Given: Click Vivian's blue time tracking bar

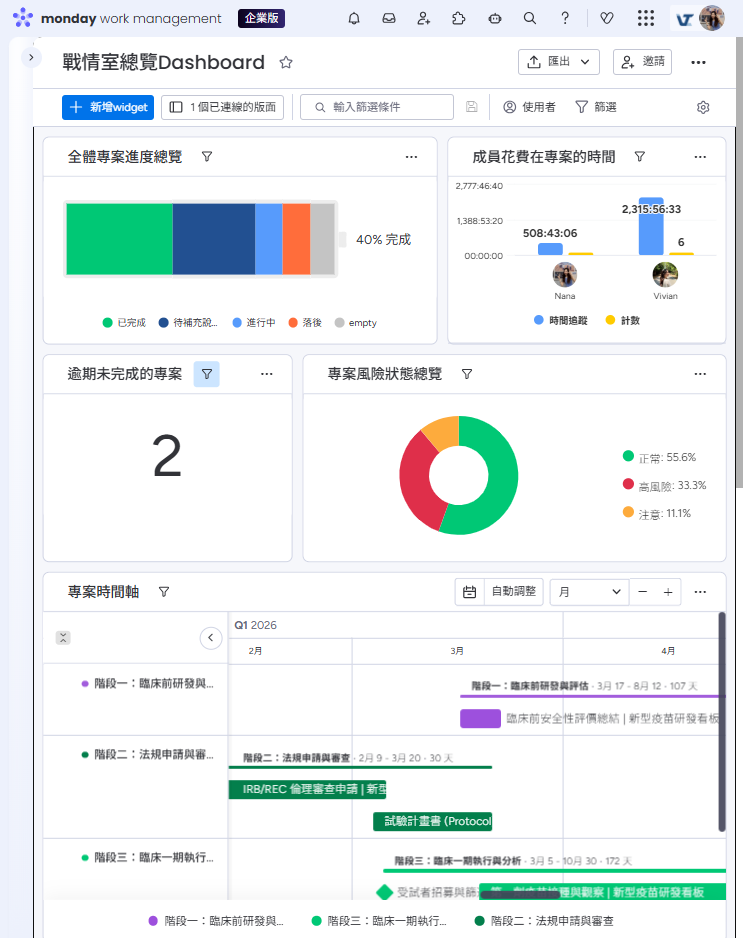Looking at the screenshot, I should tap(651, 227).
